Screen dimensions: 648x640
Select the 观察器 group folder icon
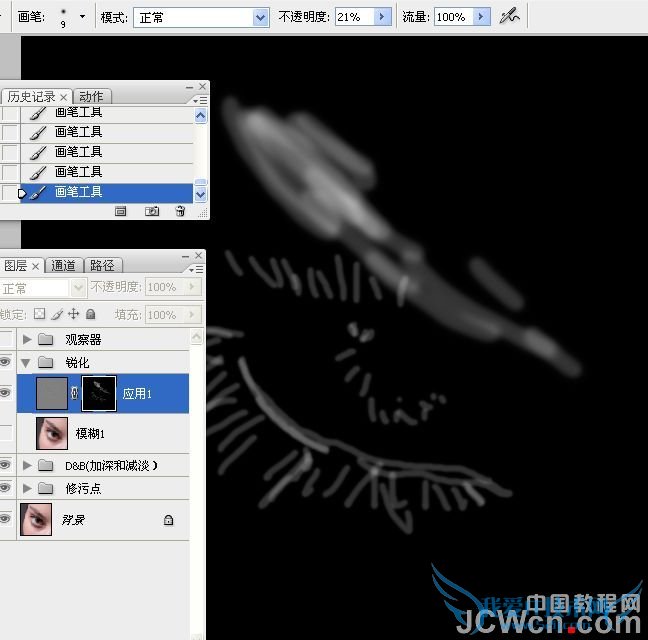pos(45,340)
